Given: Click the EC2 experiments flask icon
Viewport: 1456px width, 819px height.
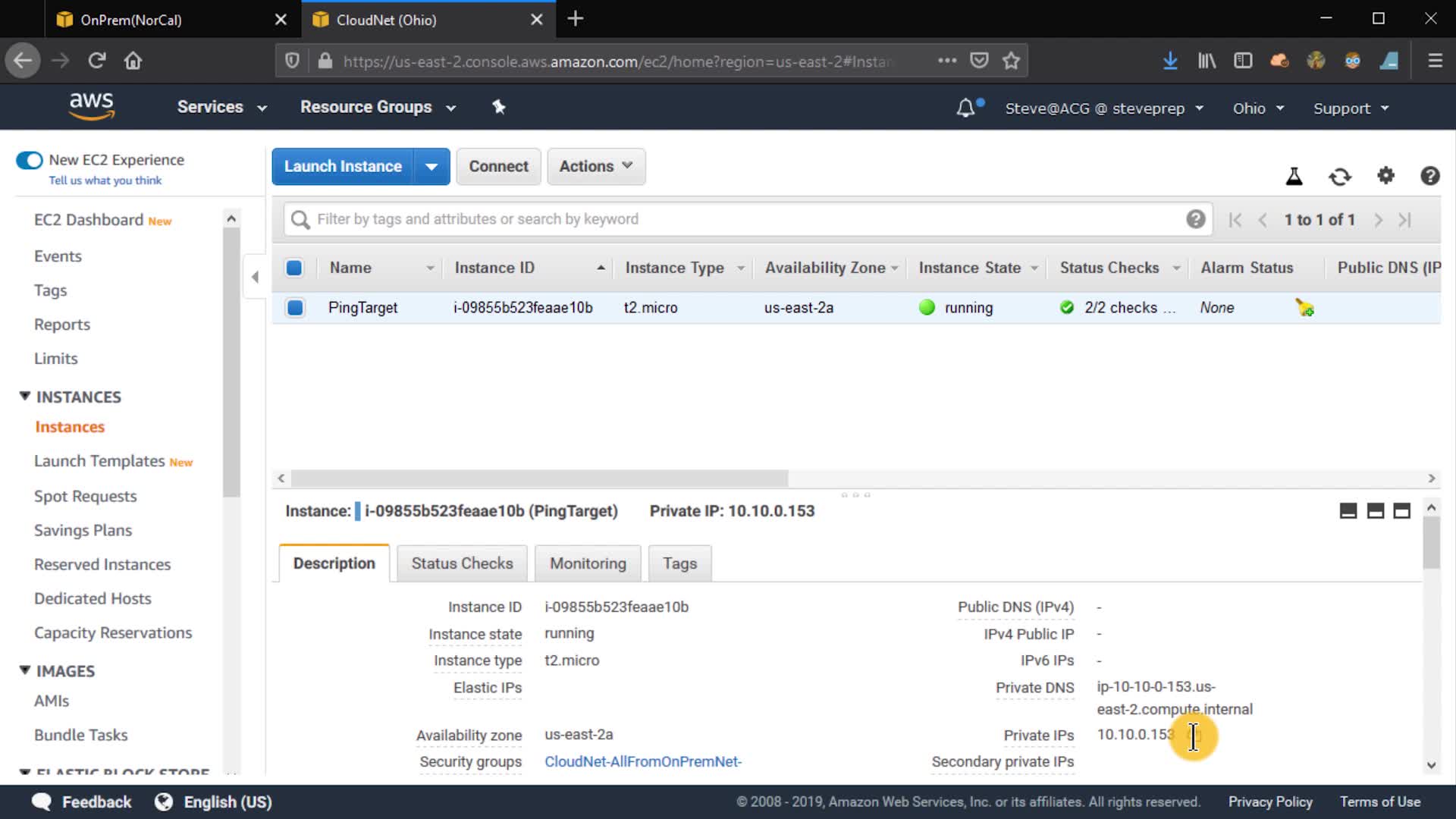Looking at the screenshot, I should (x=1294, y=176).
